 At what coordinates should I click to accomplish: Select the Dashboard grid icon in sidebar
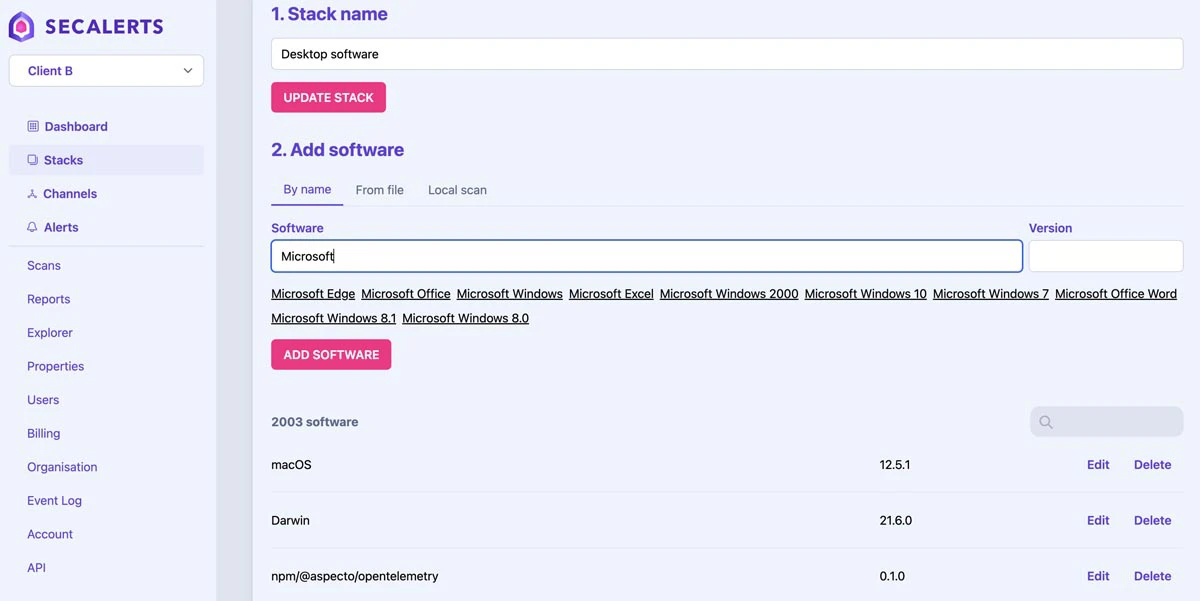coord(31,126)
